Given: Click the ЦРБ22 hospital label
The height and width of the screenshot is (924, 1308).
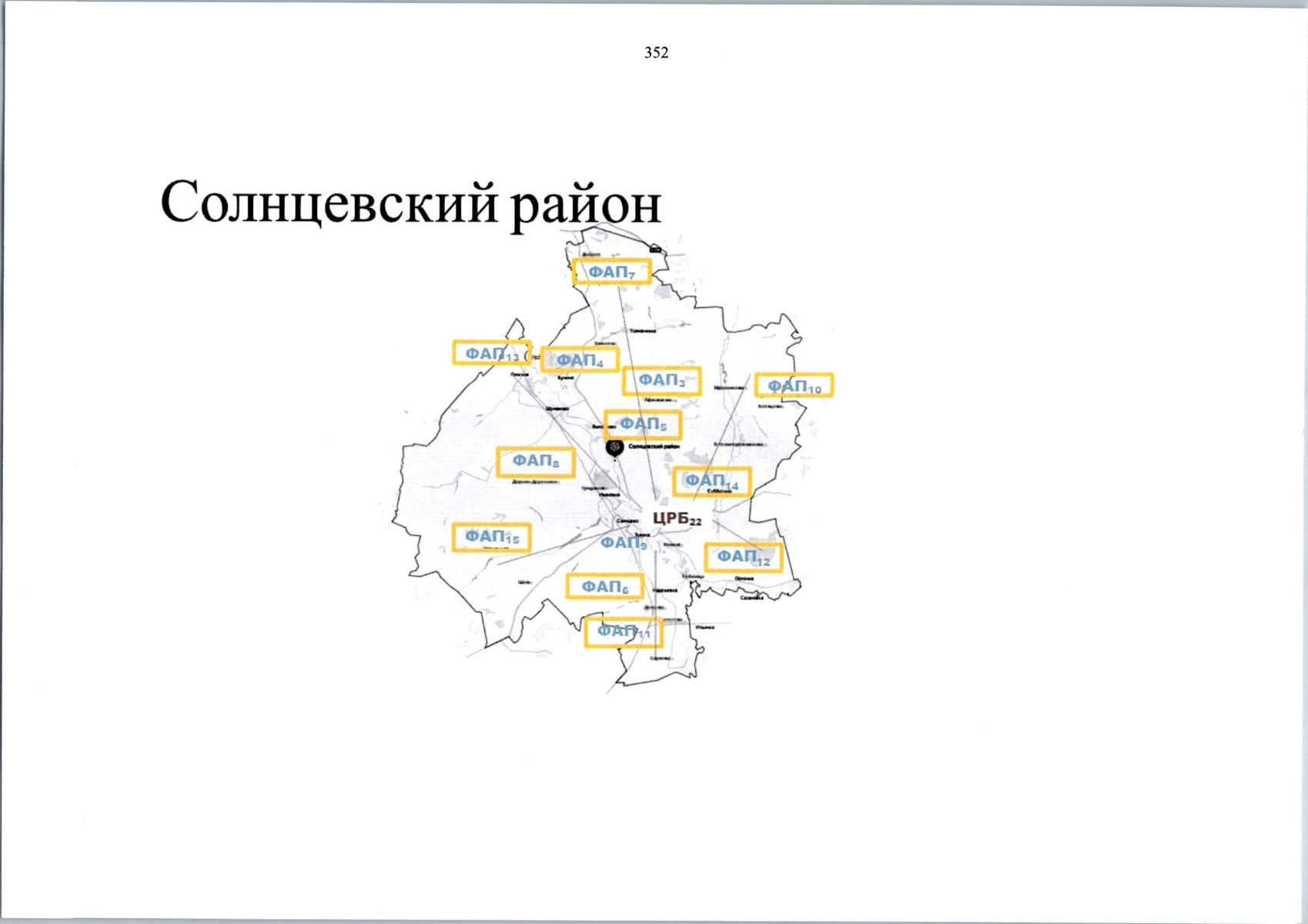Looking at the screenshot, I should tap(677, 519).
